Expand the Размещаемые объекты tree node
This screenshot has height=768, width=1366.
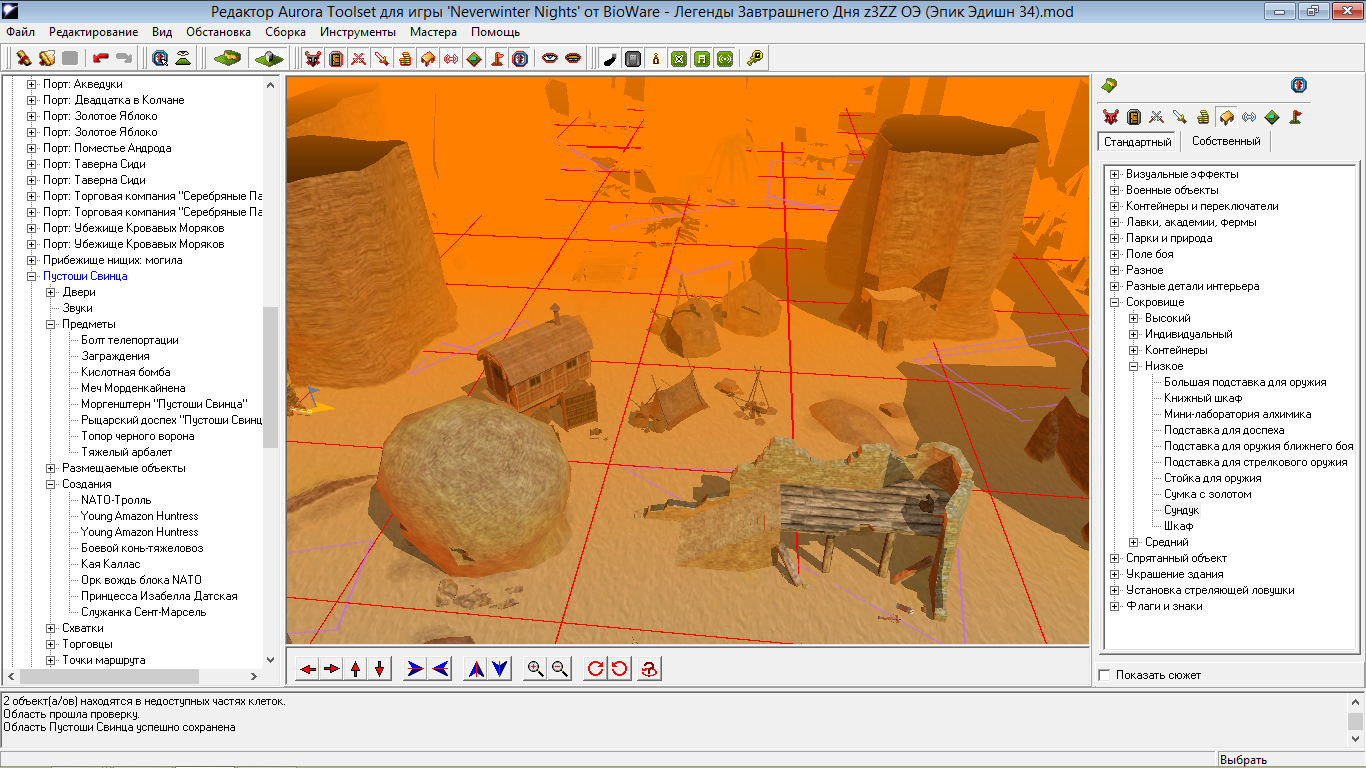point(51,468)
